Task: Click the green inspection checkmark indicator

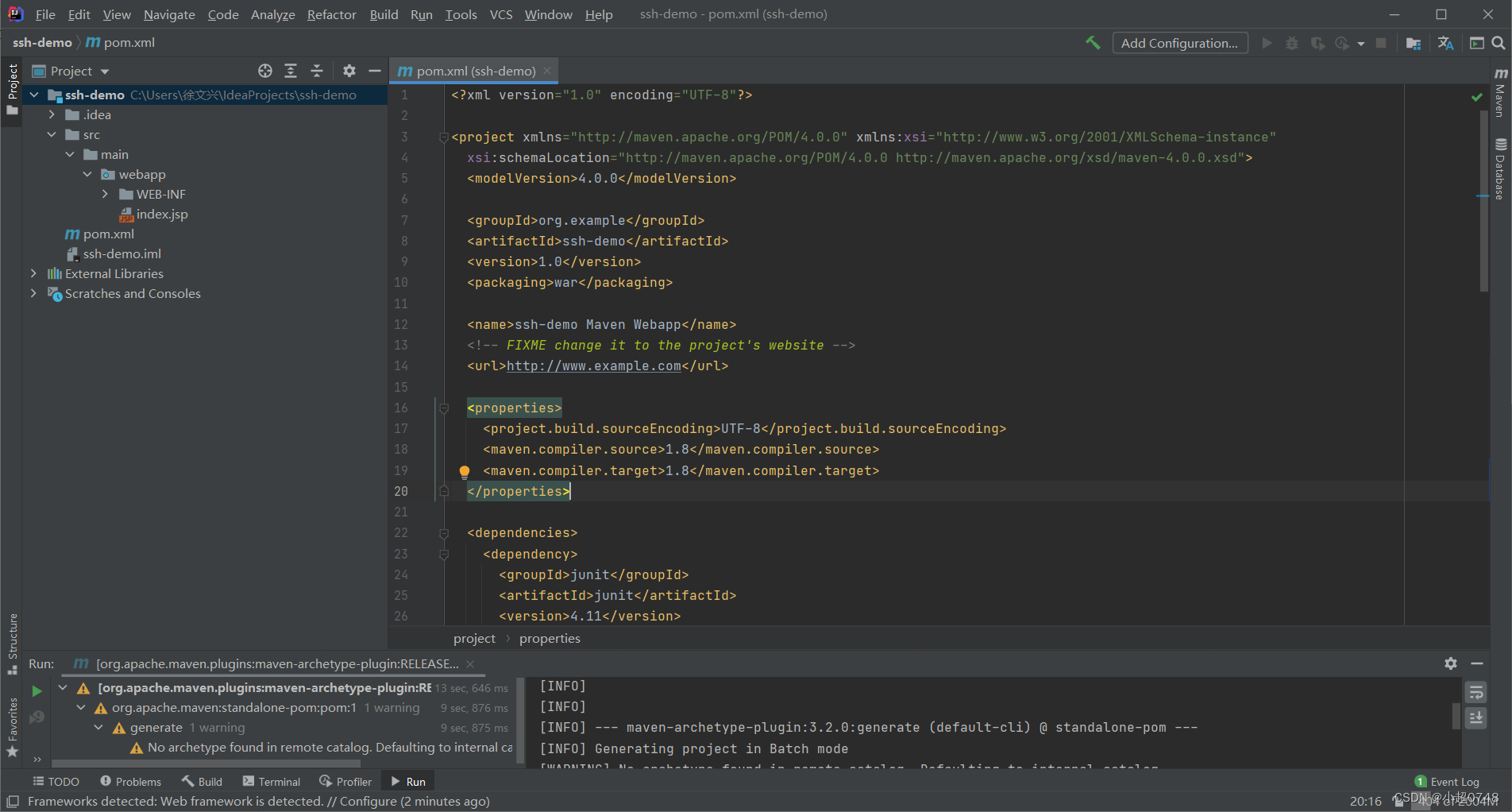Action: click(x=1476, y=97)
